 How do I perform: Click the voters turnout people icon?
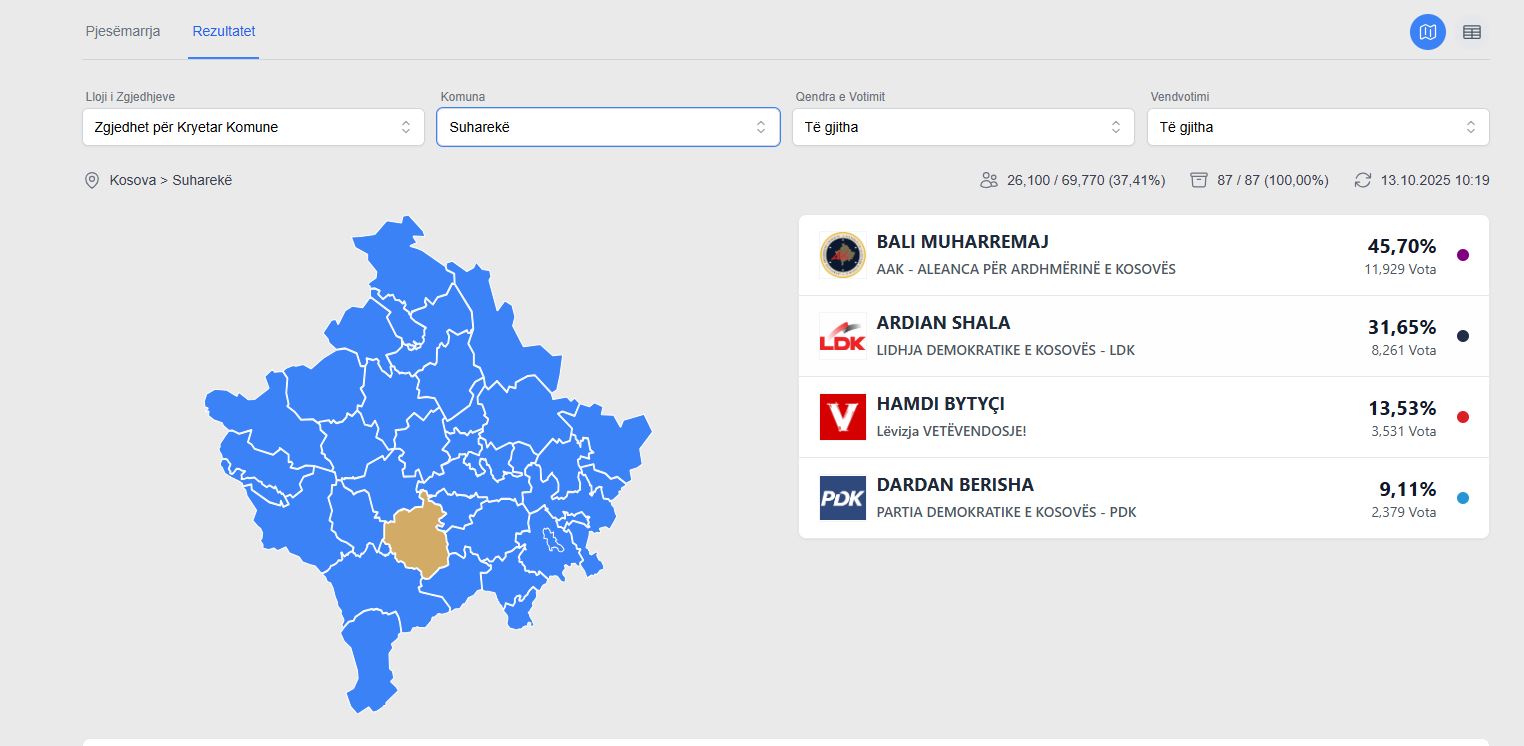990,180
